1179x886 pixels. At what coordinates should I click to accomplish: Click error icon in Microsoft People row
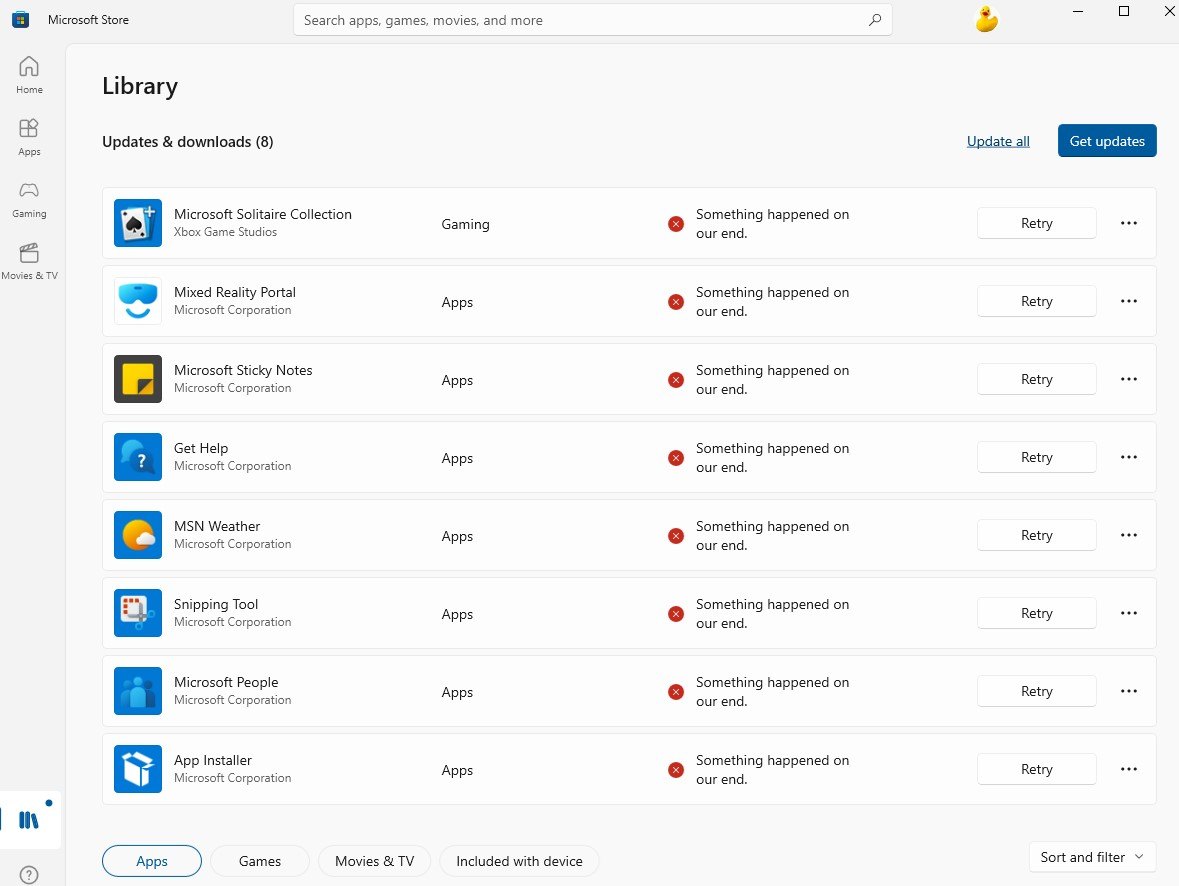pos(676,692)
